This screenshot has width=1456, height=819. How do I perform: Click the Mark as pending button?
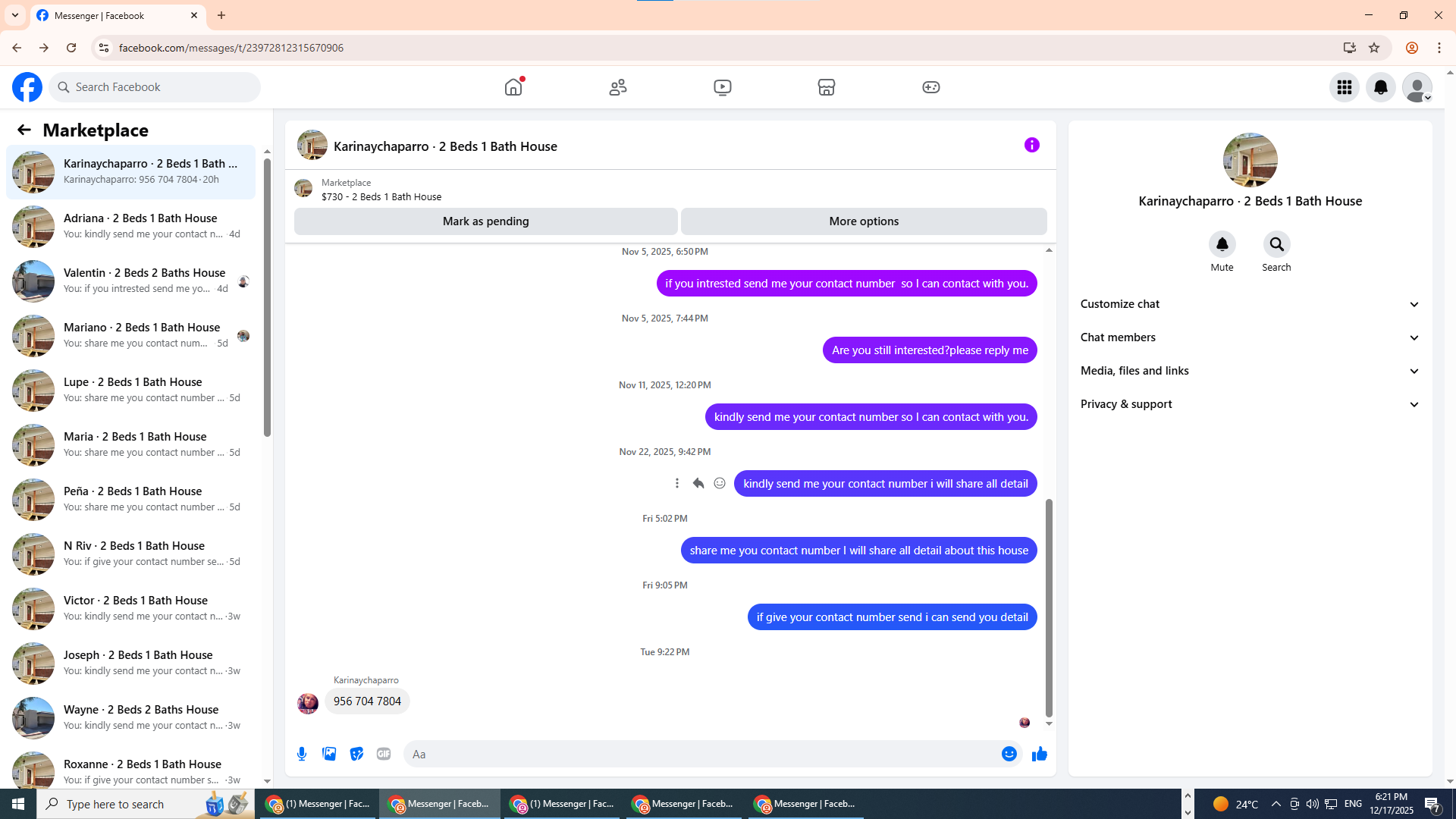click(485, 221)
